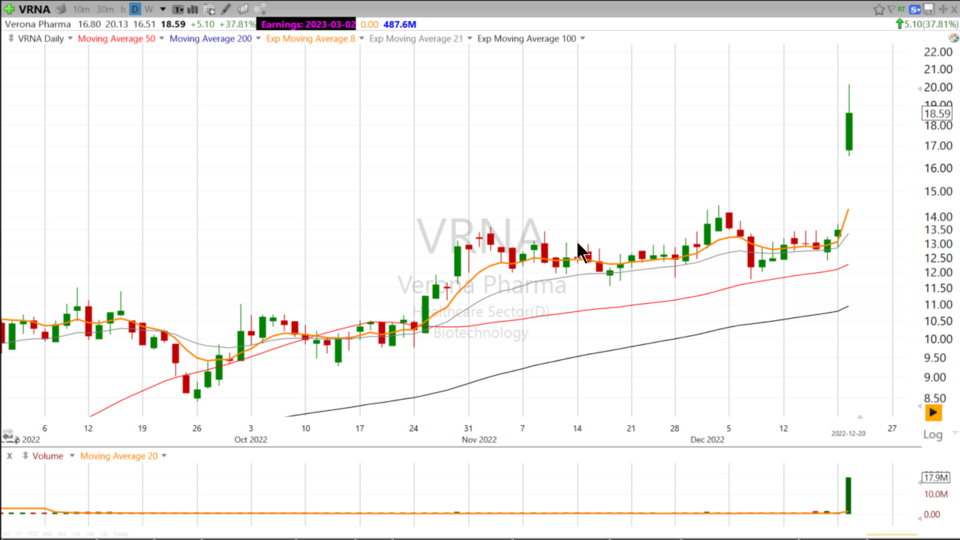Click the +37.81% percent change value
This screenshot has height=540, width=960.
coord(239,24)
